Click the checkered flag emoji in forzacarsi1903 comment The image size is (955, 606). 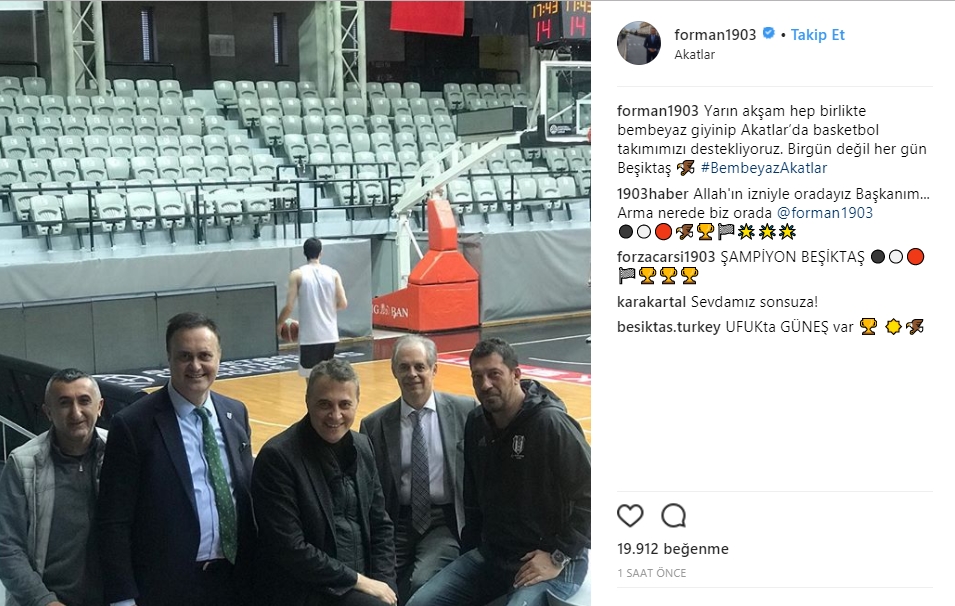(x=627, y=276)
